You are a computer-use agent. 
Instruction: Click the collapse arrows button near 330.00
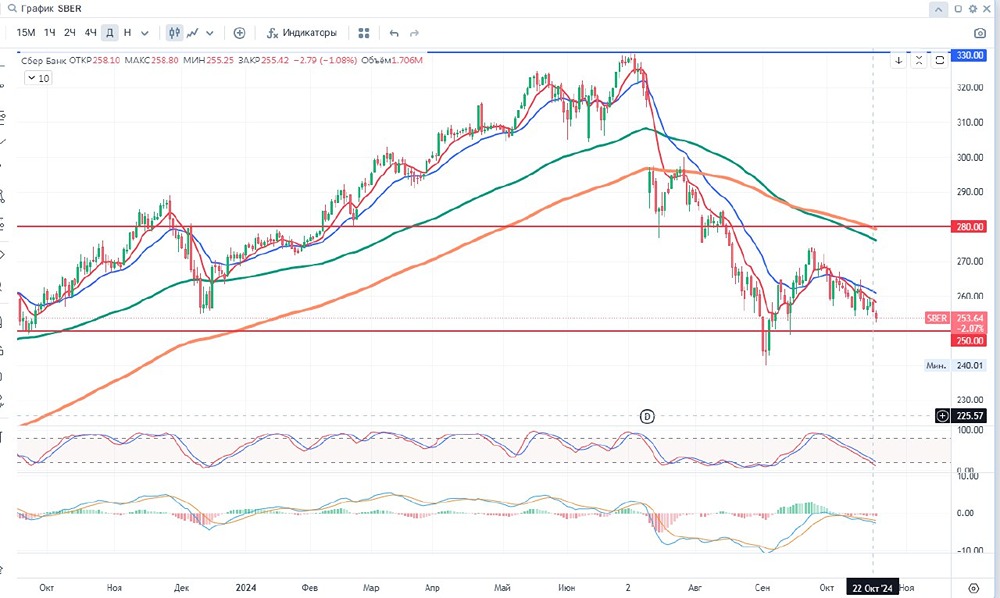919,61
